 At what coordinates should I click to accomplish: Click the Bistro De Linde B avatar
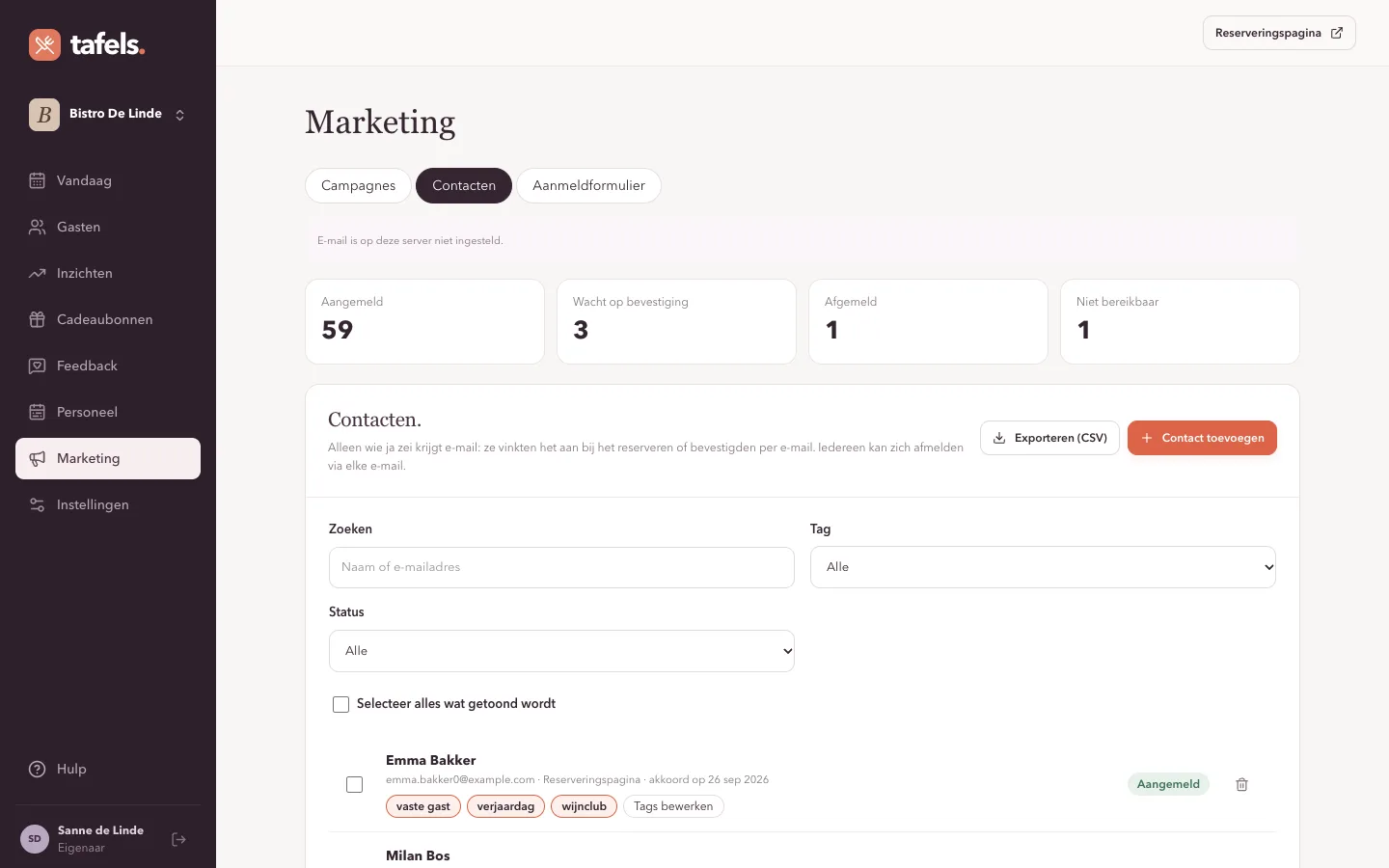44,114
